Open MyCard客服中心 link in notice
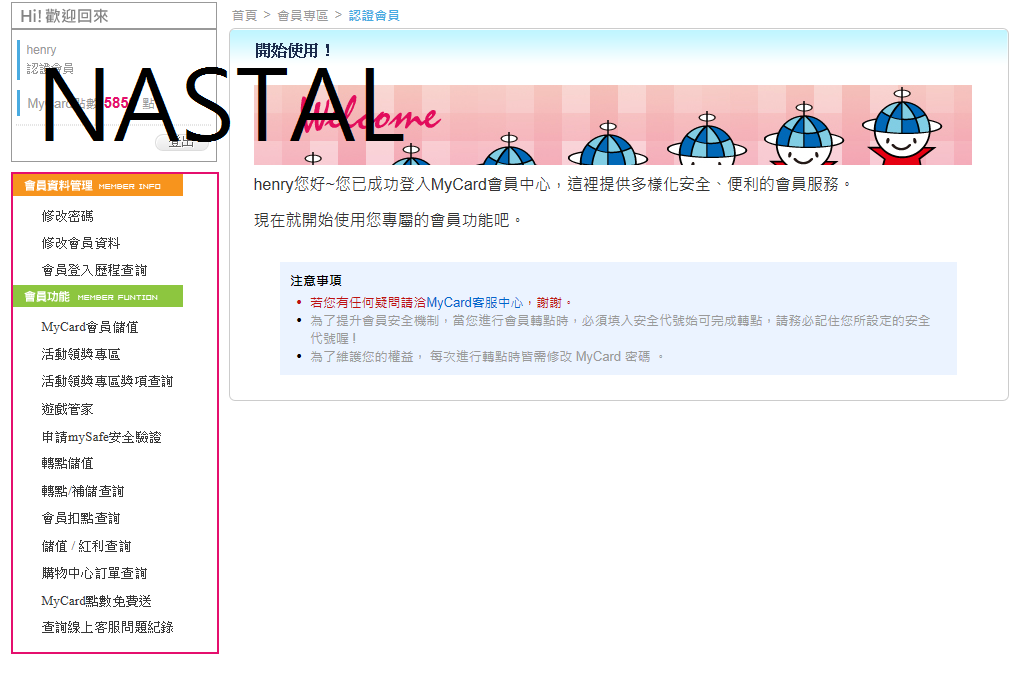 pos(474,302)
